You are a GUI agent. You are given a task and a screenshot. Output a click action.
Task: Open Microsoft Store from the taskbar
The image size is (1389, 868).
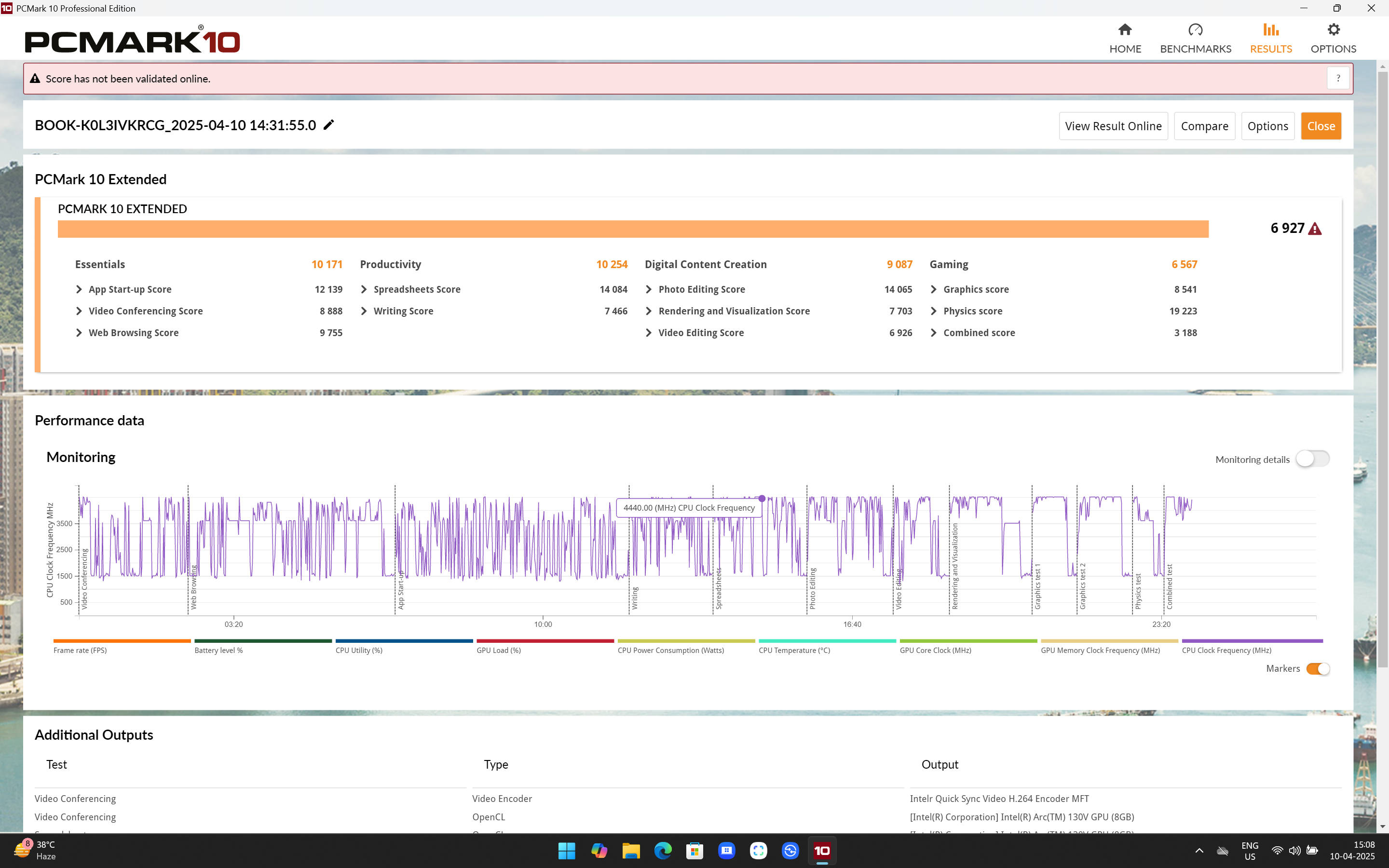694,851
